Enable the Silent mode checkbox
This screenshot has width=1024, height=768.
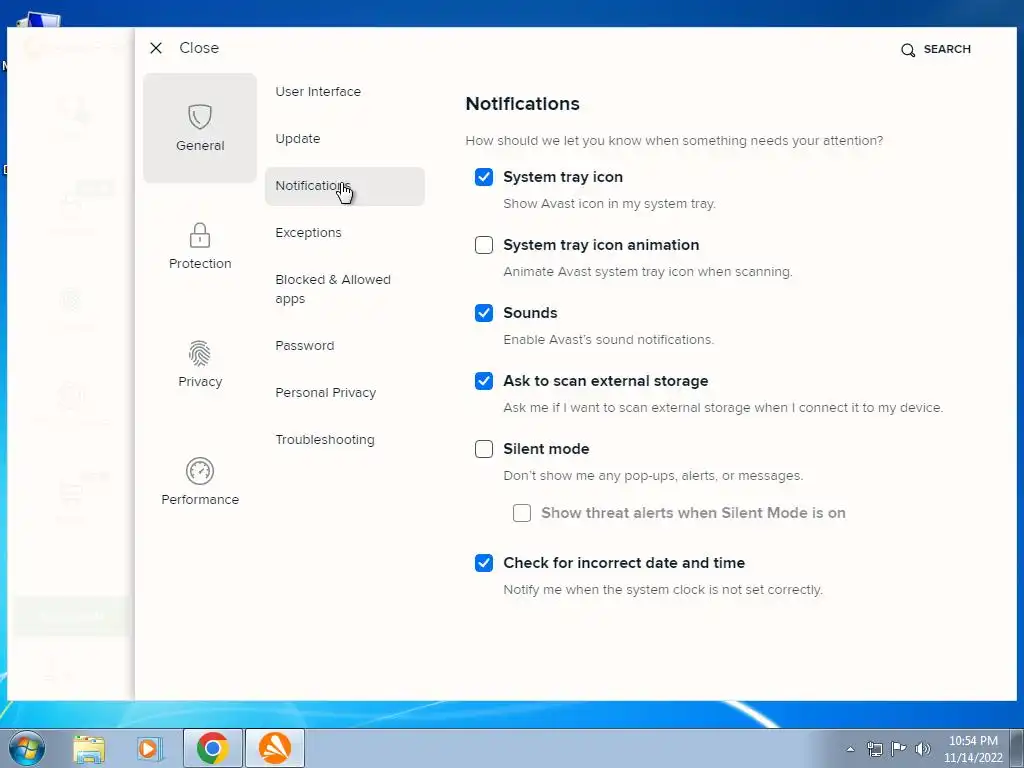coord(484,449)
